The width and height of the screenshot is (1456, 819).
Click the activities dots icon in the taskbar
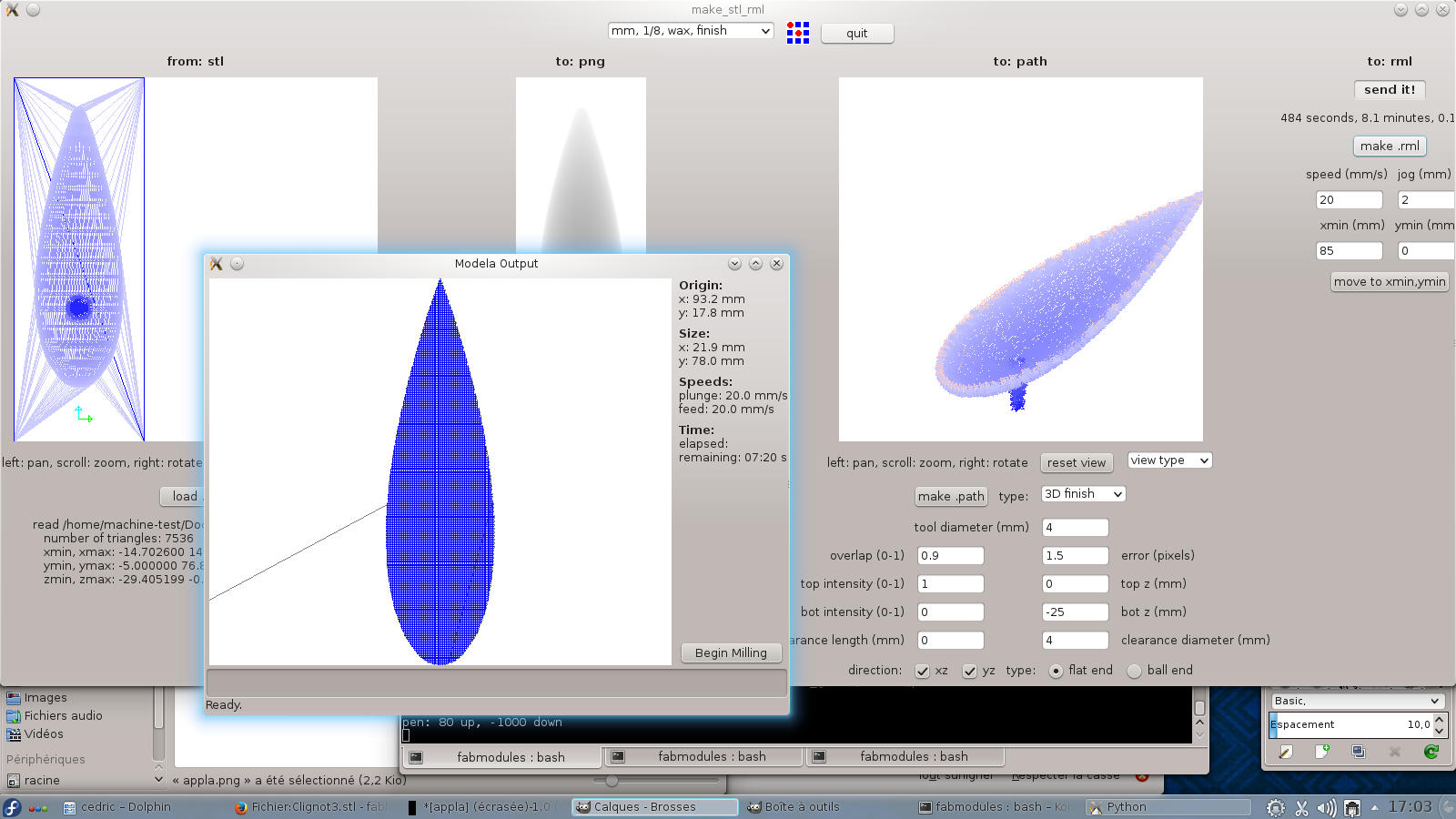(38, 807)
